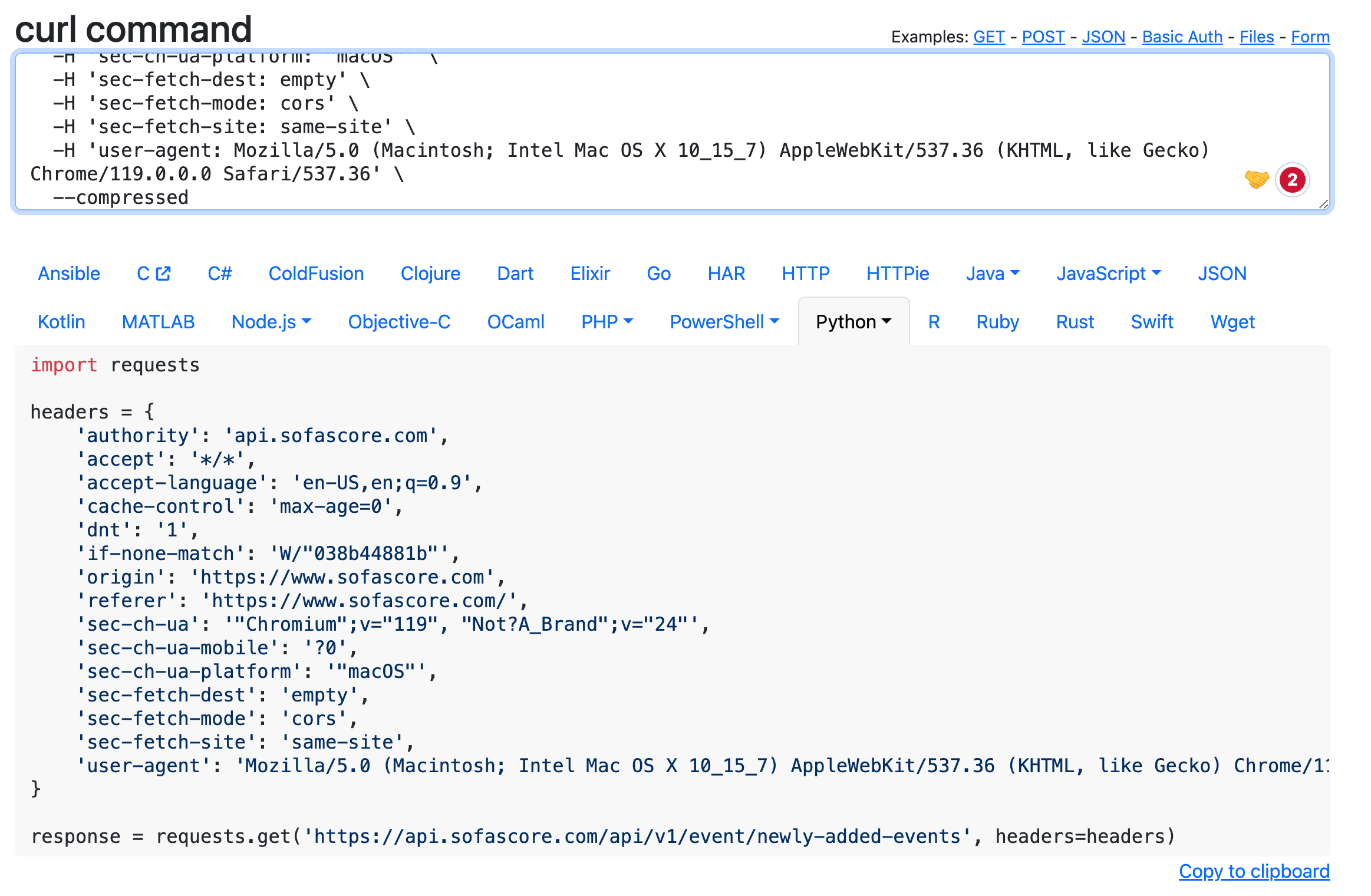Viewport: 1371px width, 896px height.
Task: Open the Files upload example
Action: tap(1257, 37)
